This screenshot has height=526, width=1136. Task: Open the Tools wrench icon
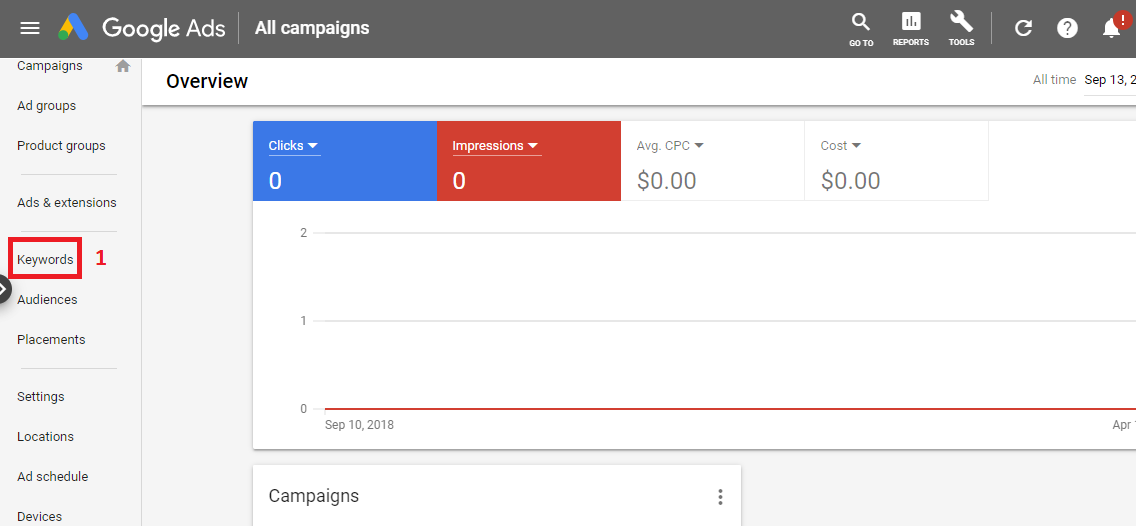tap(961, 29)
